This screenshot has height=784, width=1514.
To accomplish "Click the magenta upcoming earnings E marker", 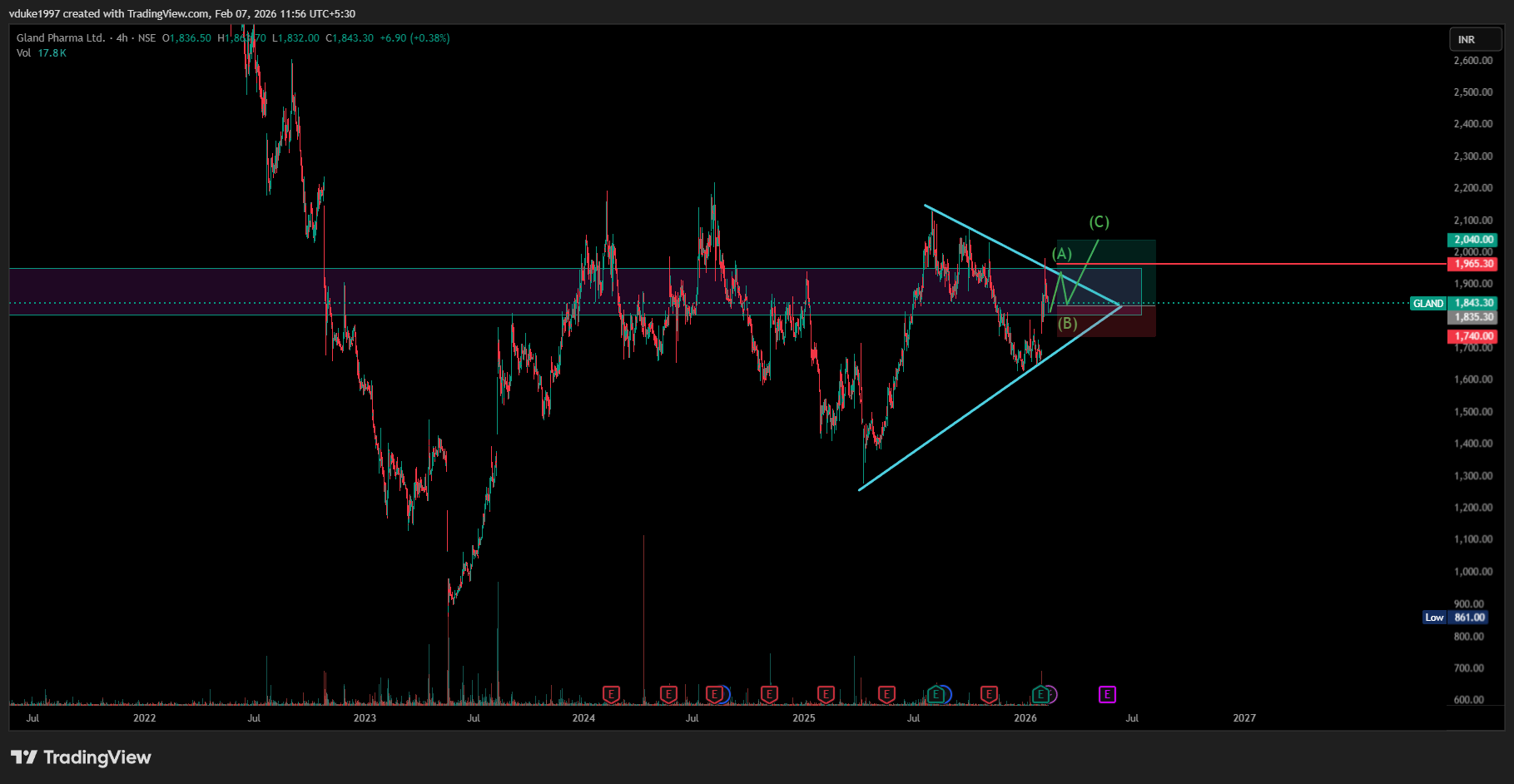I will coord(1106,694).
